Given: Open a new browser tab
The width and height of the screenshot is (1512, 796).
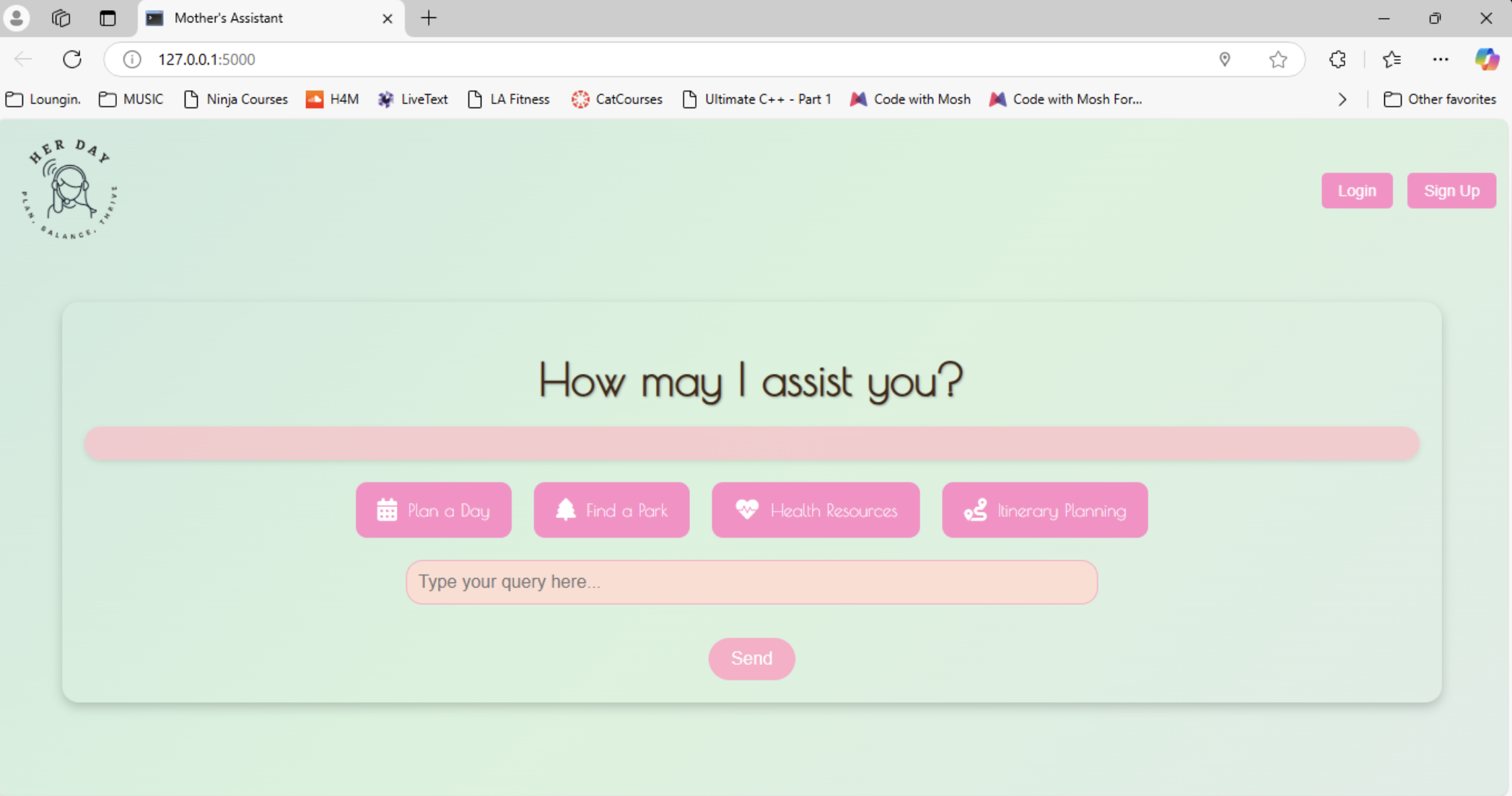Looking at the screenshot, I should tap(429, 18).
